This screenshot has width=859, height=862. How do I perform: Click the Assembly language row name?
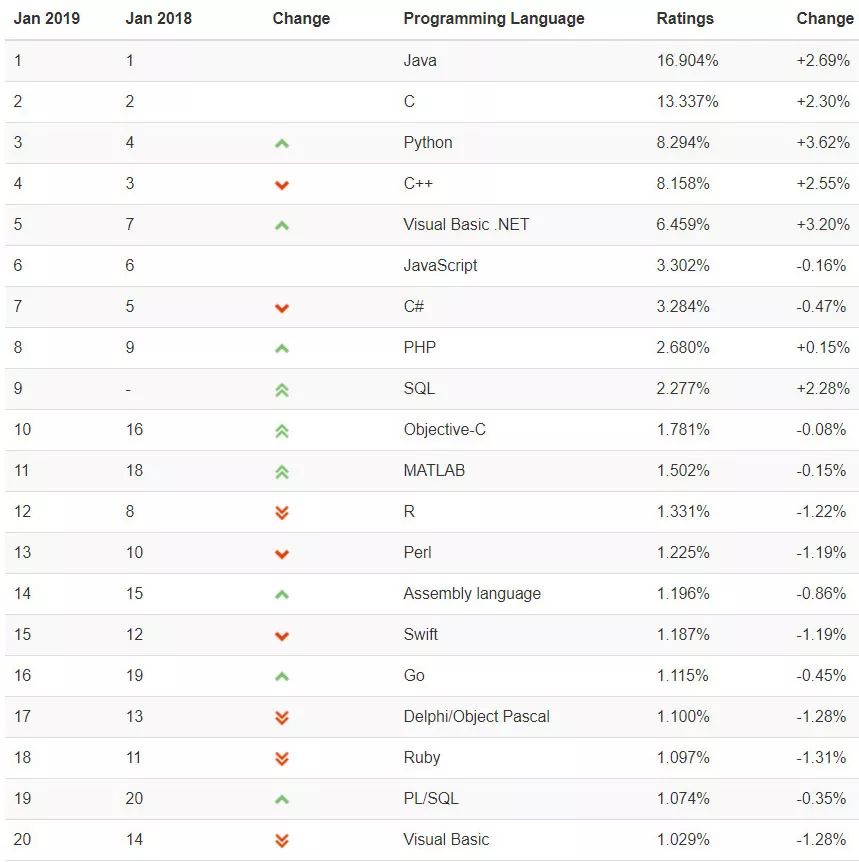472,593
